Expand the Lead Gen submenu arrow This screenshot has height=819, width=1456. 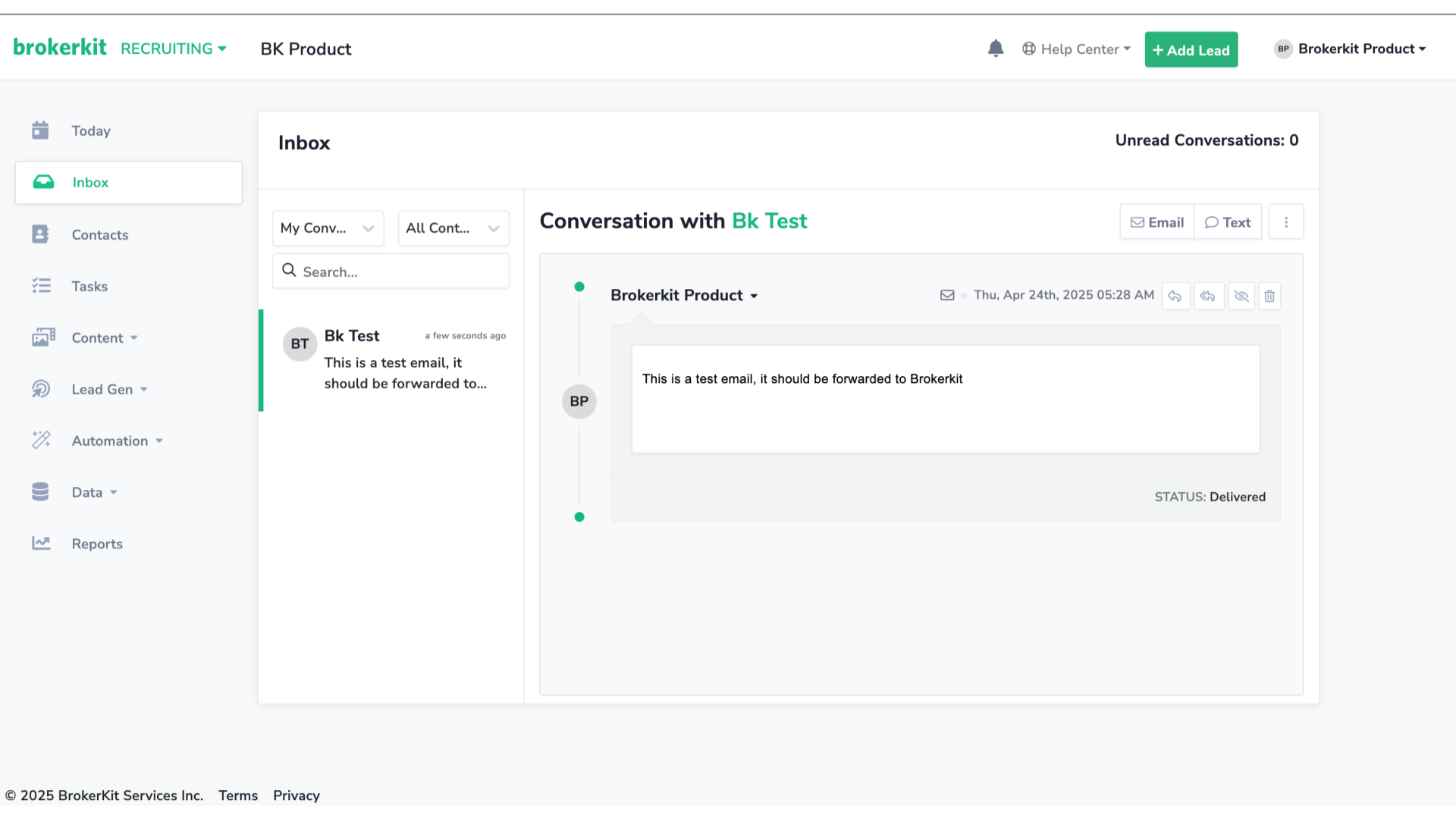[x=144, y=390]
